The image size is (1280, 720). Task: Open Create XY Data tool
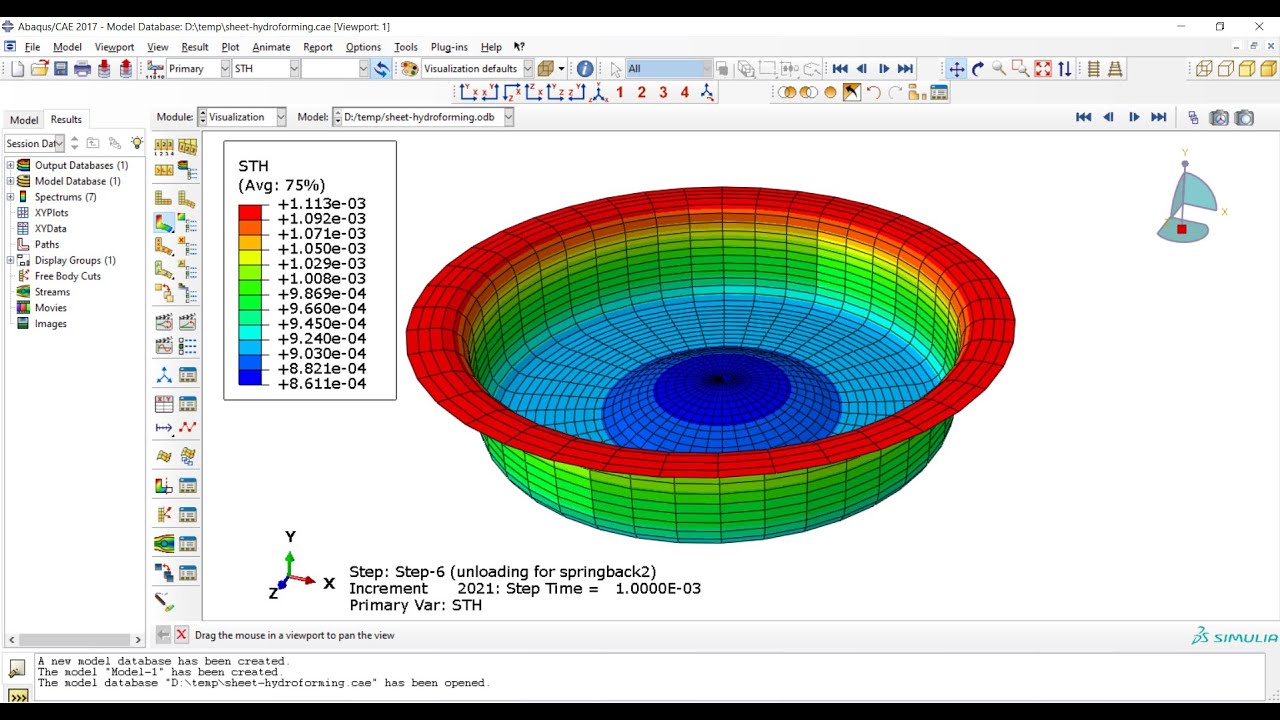click(x=164, y=404)
